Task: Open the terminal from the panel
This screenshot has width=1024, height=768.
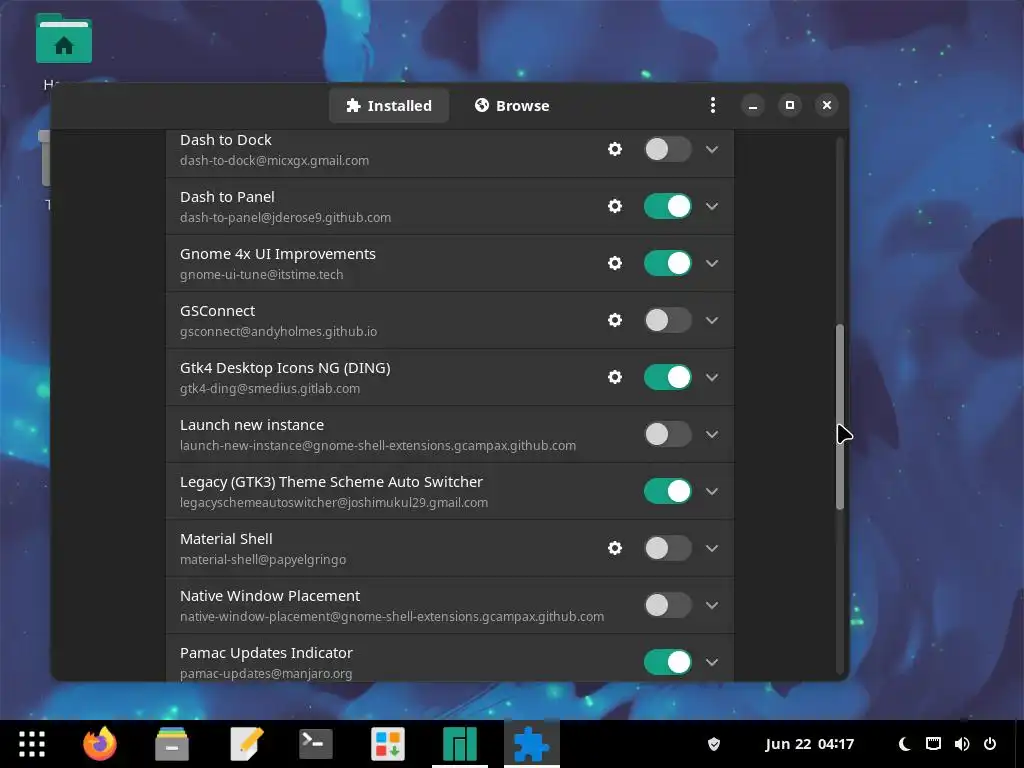Action: point(316,744)
